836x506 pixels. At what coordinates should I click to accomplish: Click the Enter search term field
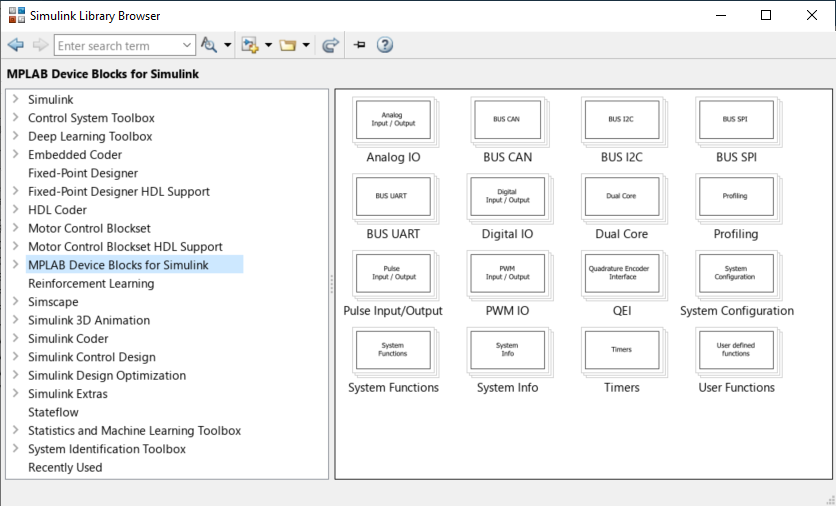(x=116, y=45)
